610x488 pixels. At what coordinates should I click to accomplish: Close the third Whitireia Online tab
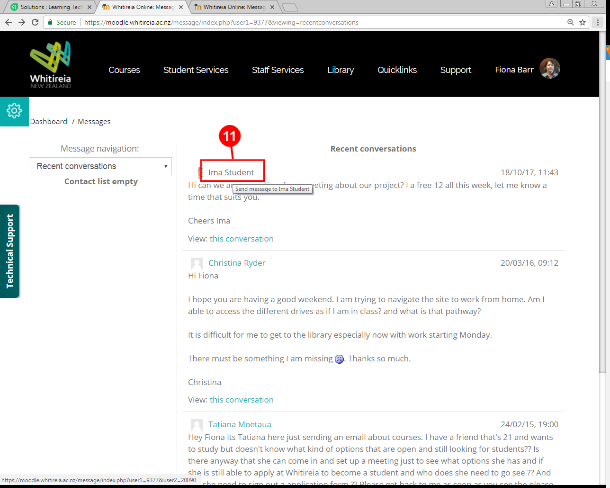pos(272,7)
